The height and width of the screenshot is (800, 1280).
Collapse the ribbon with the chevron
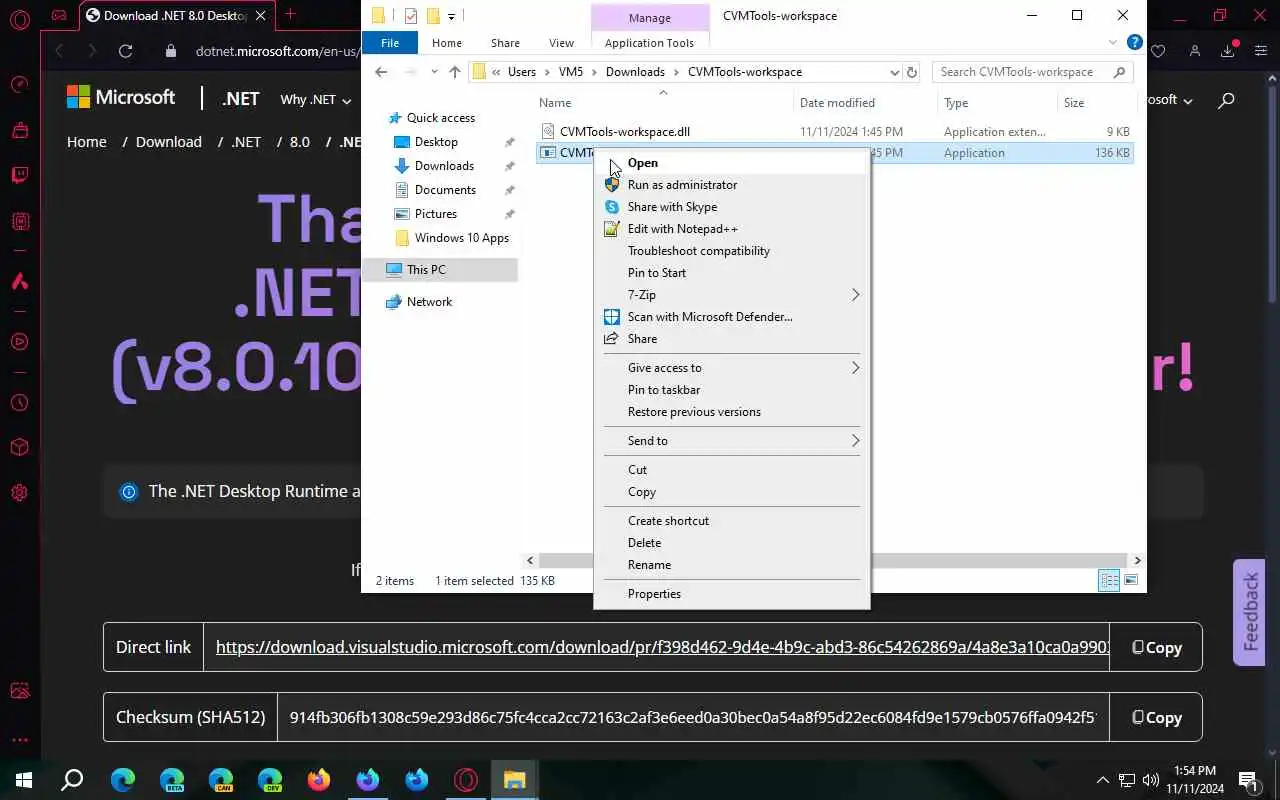point(1113,43)
